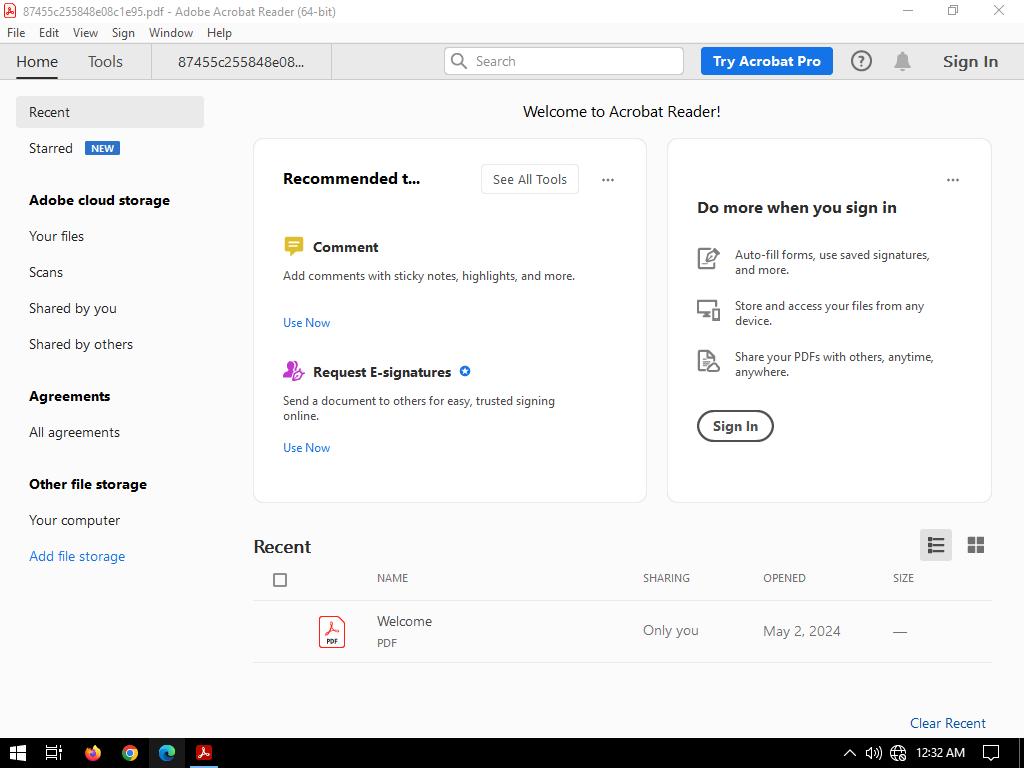Show hidden system tray icons
This screenshot has height=768, width=1024.
click(x=850, y=753)
